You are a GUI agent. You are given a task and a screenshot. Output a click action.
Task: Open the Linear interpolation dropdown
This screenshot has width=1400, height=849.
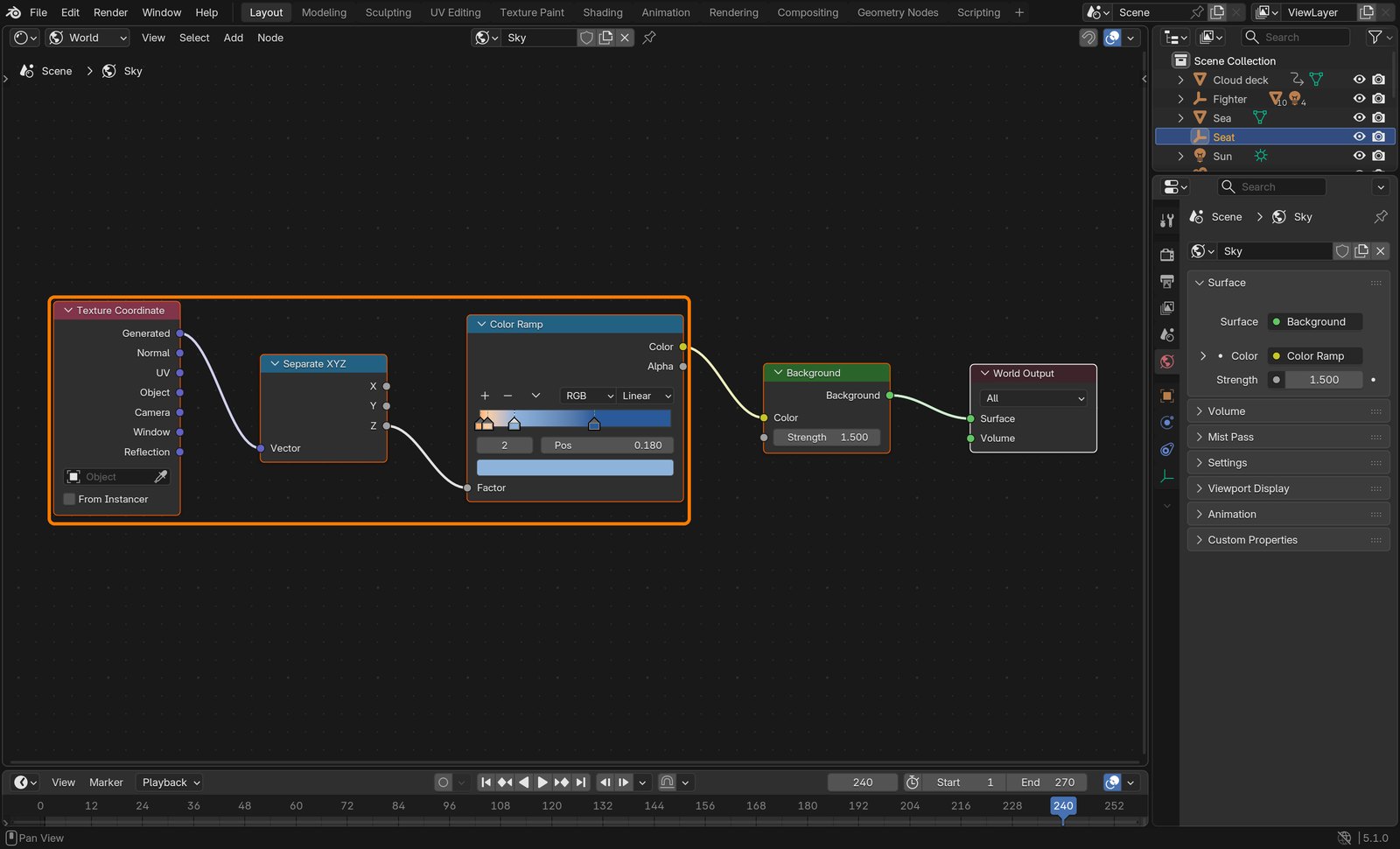(x=646, y=396)
